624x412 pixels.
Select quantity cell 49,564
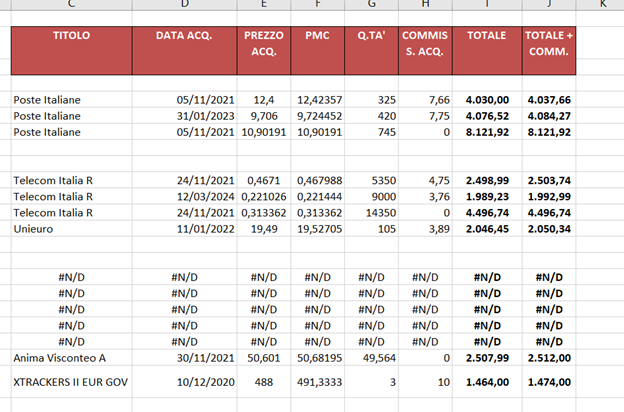[371, 358]
